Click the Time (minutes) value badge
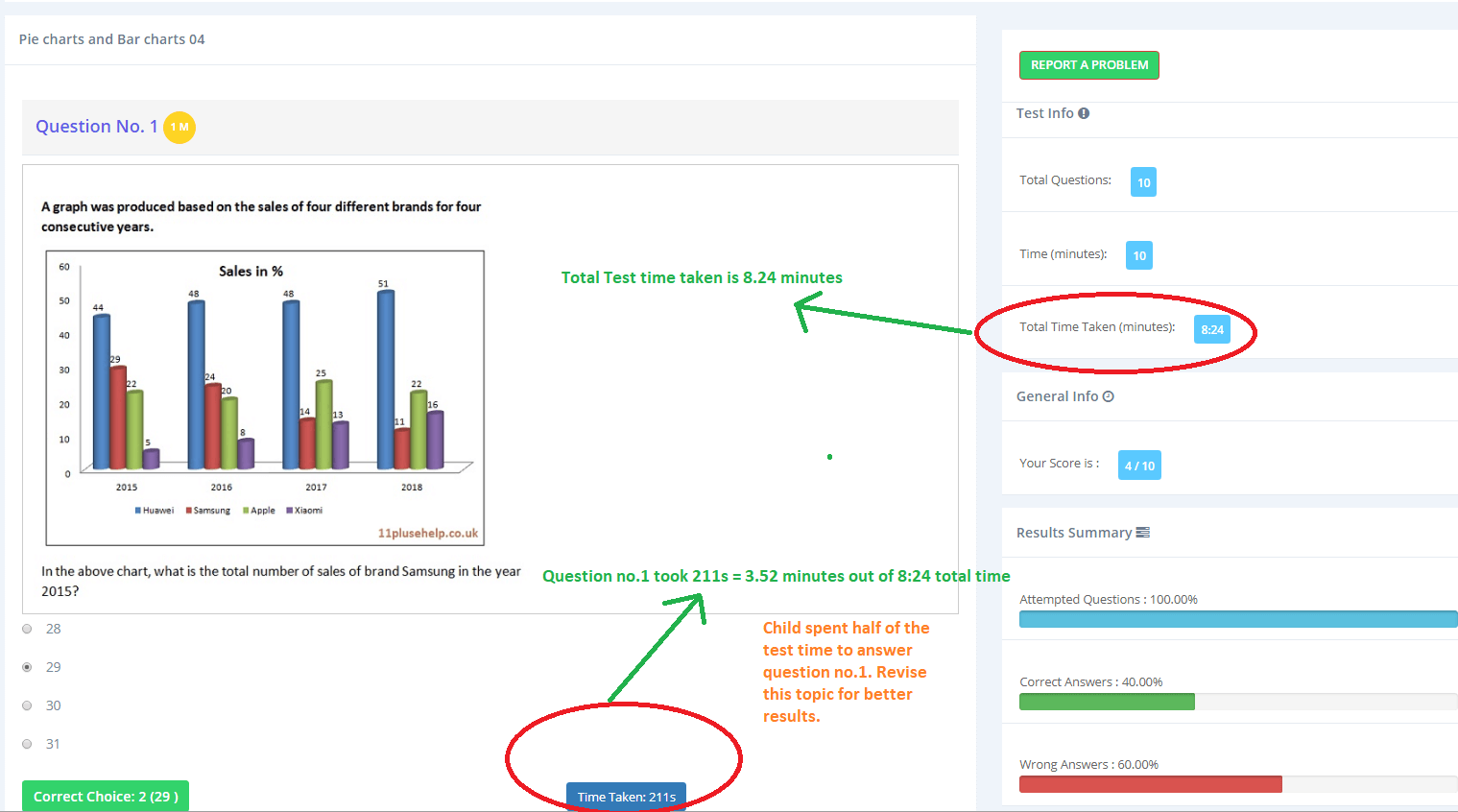Viewport: 1458px width, 812px height. click(x=1139, y=255)
